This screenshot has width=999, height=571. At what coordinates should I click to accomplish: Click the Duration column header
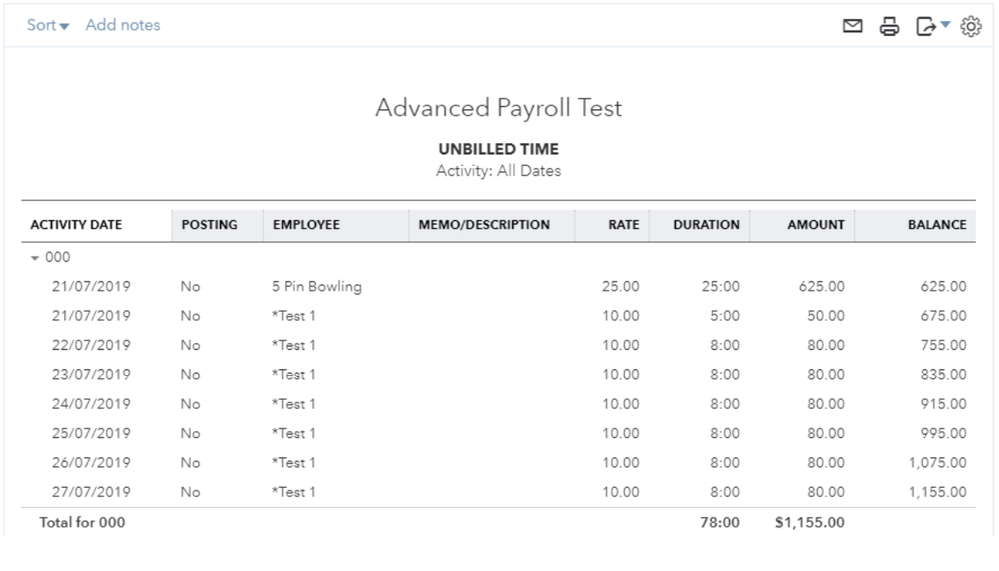coord(706,225)
